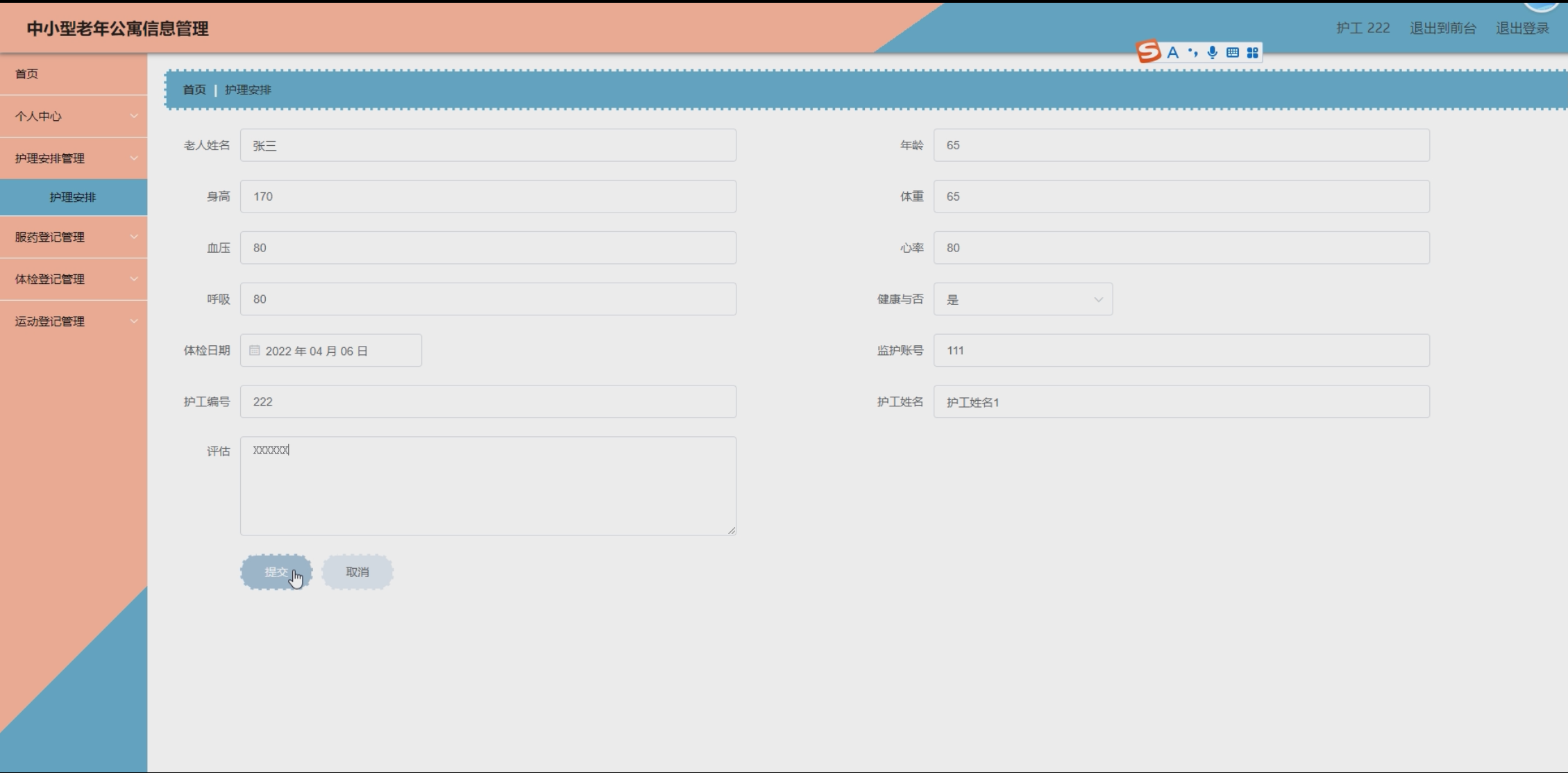Click the Sogou microphone voice input icon
1568x773 pixels.
click(x=1212, y=53)
